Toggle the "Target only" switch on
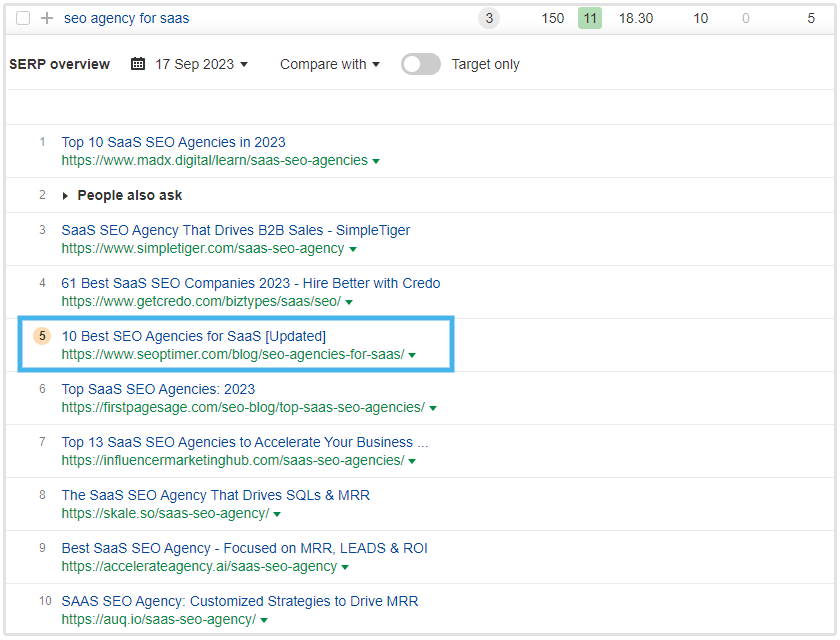This screenshot has width=840, height=640. pos(420,64)
